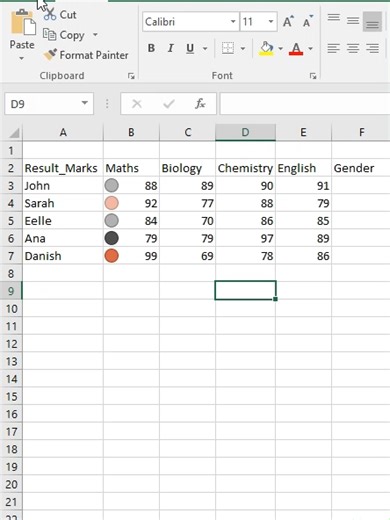Click the Insert Function fx icon
The width and height of the screenshot is (390, 520).
[200, 104]
